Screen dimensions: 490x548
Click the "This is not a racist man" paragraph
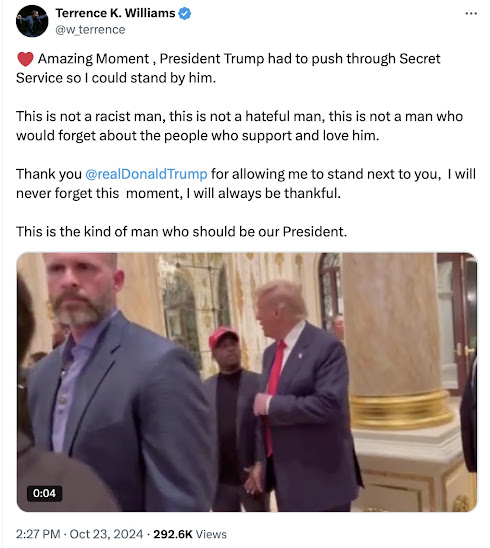coord(239,126)
